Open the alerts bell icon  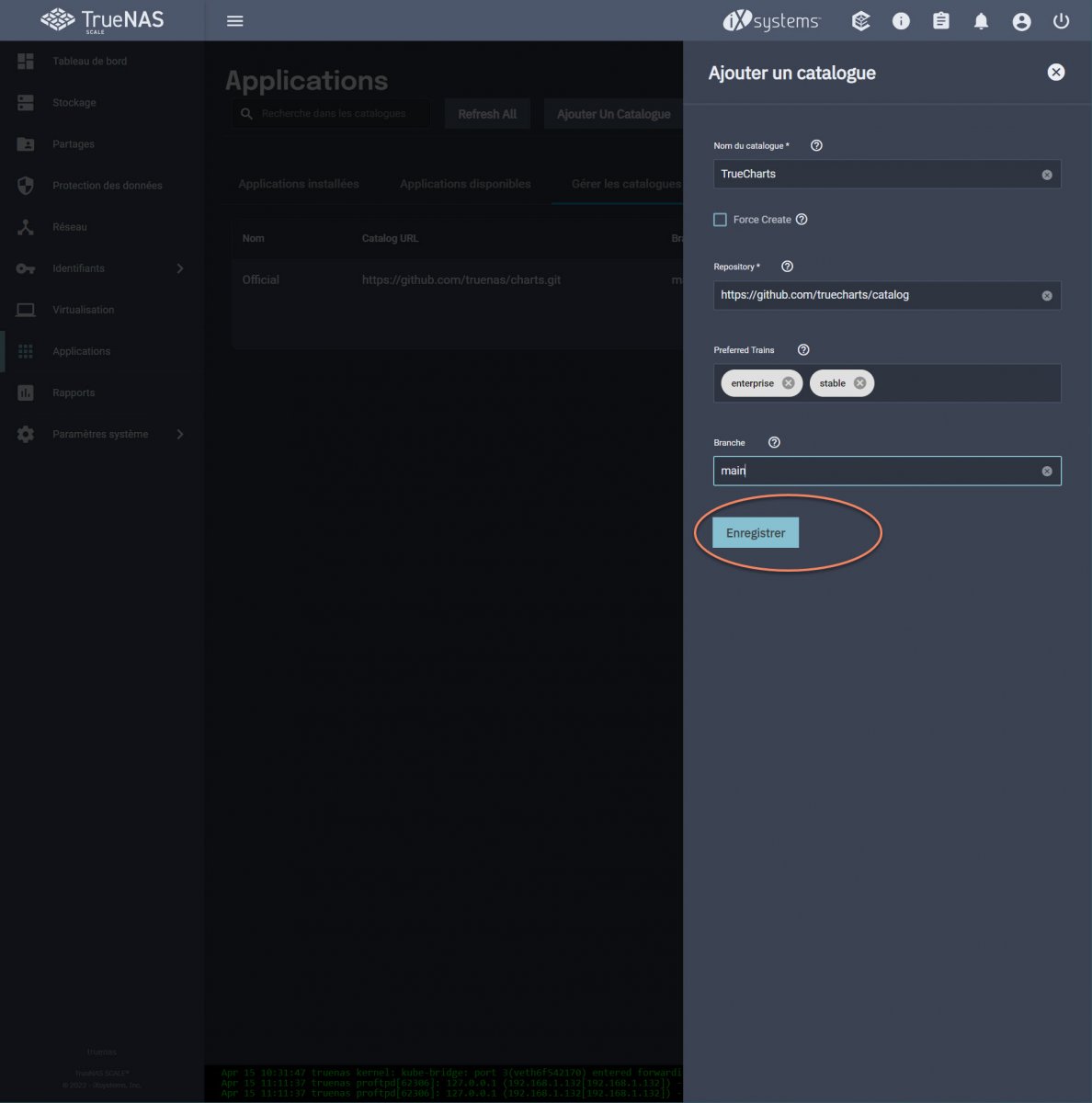[982, 21]
